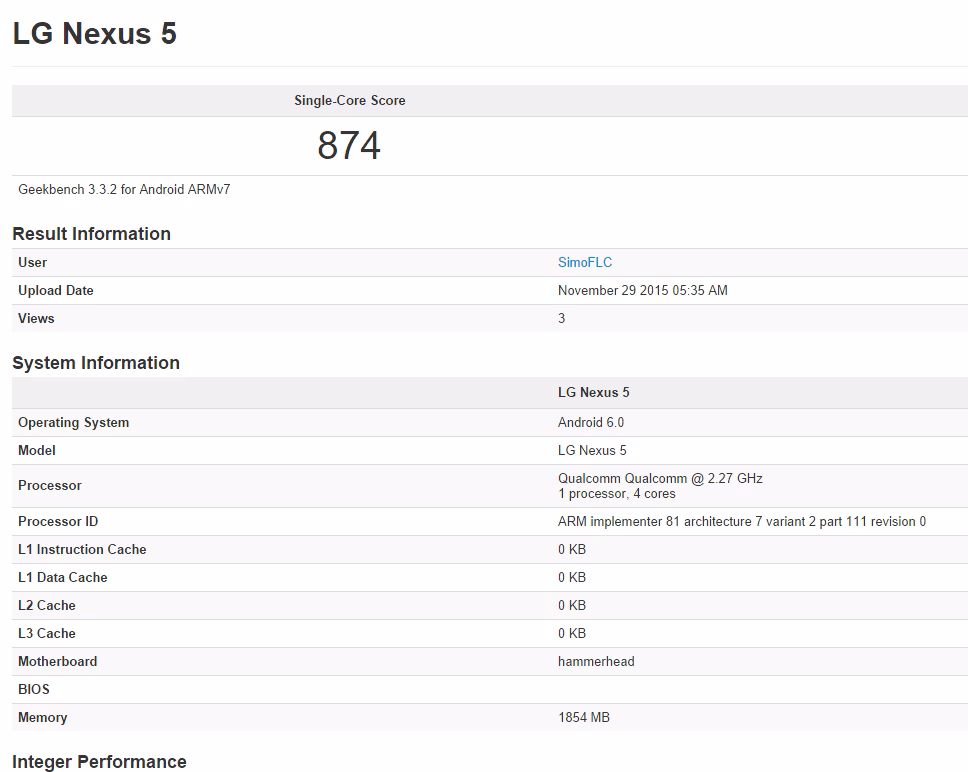The width and height of the screenshot is (968, 772).
Task: Select the User row label
Action: pos(32,262)
